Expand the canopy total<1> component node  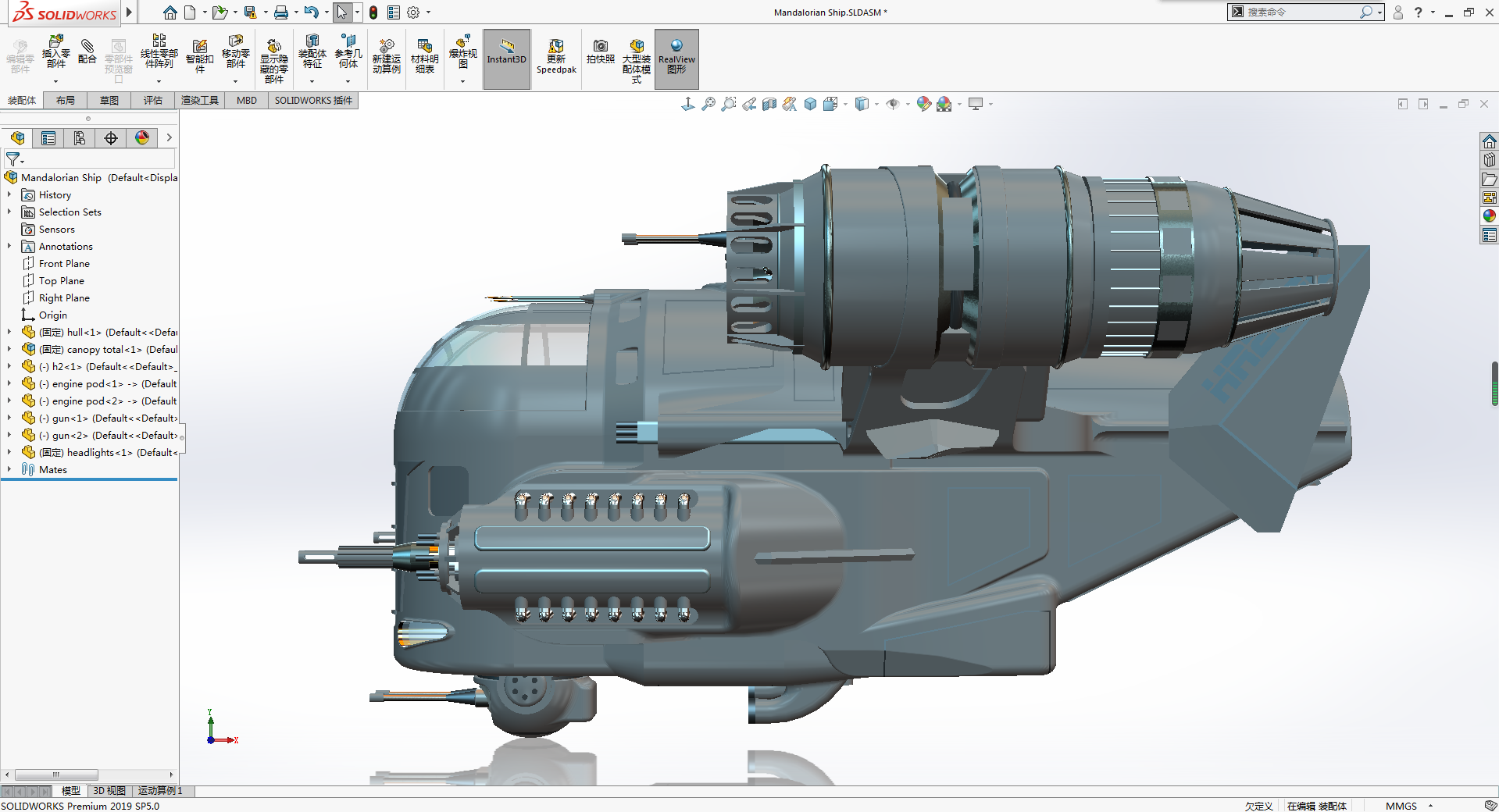point(9,349)
